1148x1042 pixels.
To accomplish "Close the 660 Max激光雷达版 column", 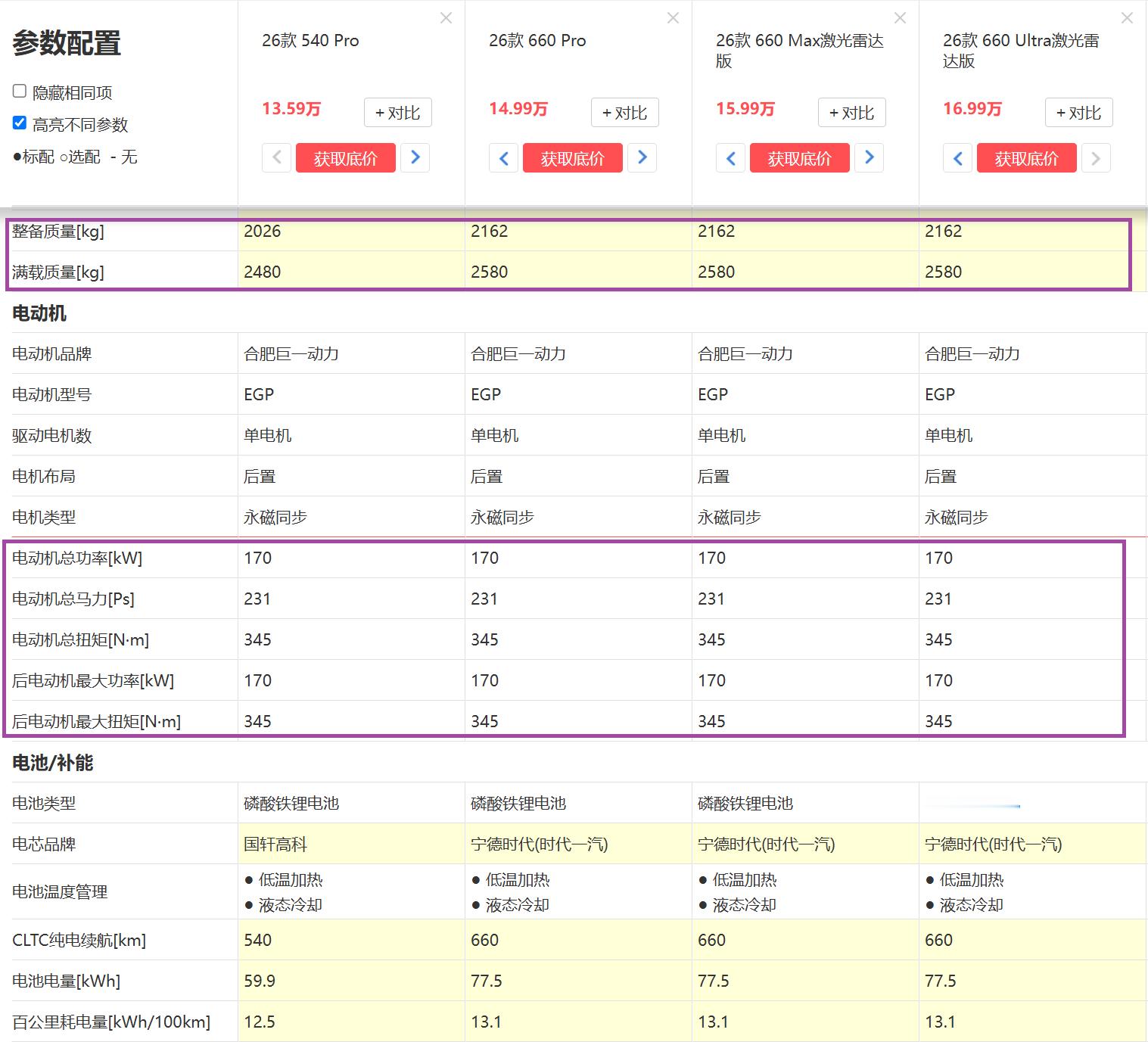I will [900, 18].
